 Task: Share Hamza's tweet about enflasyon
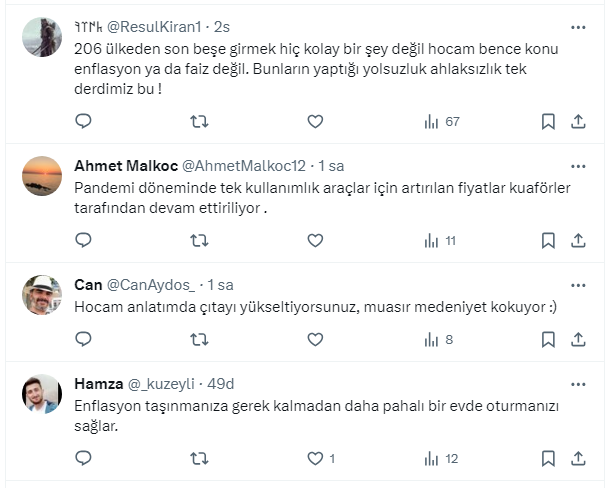point(577,459)
